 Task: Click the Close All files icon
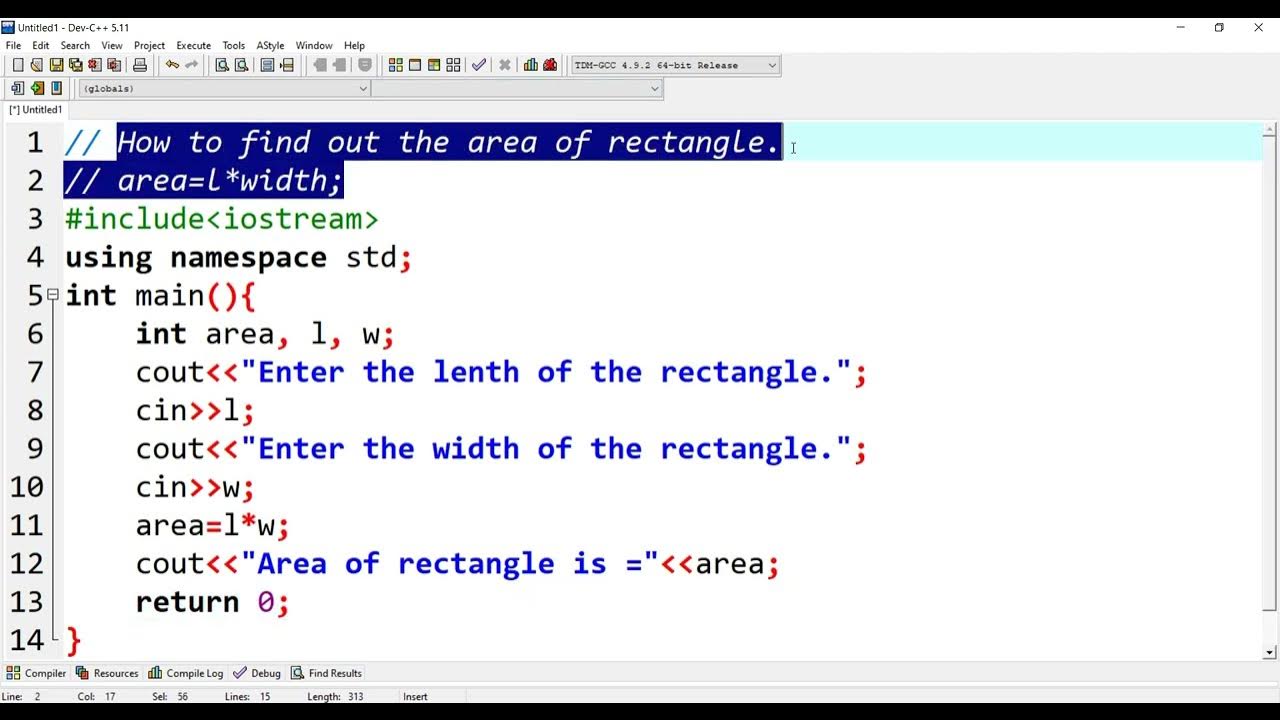click(x=114, y=65)
